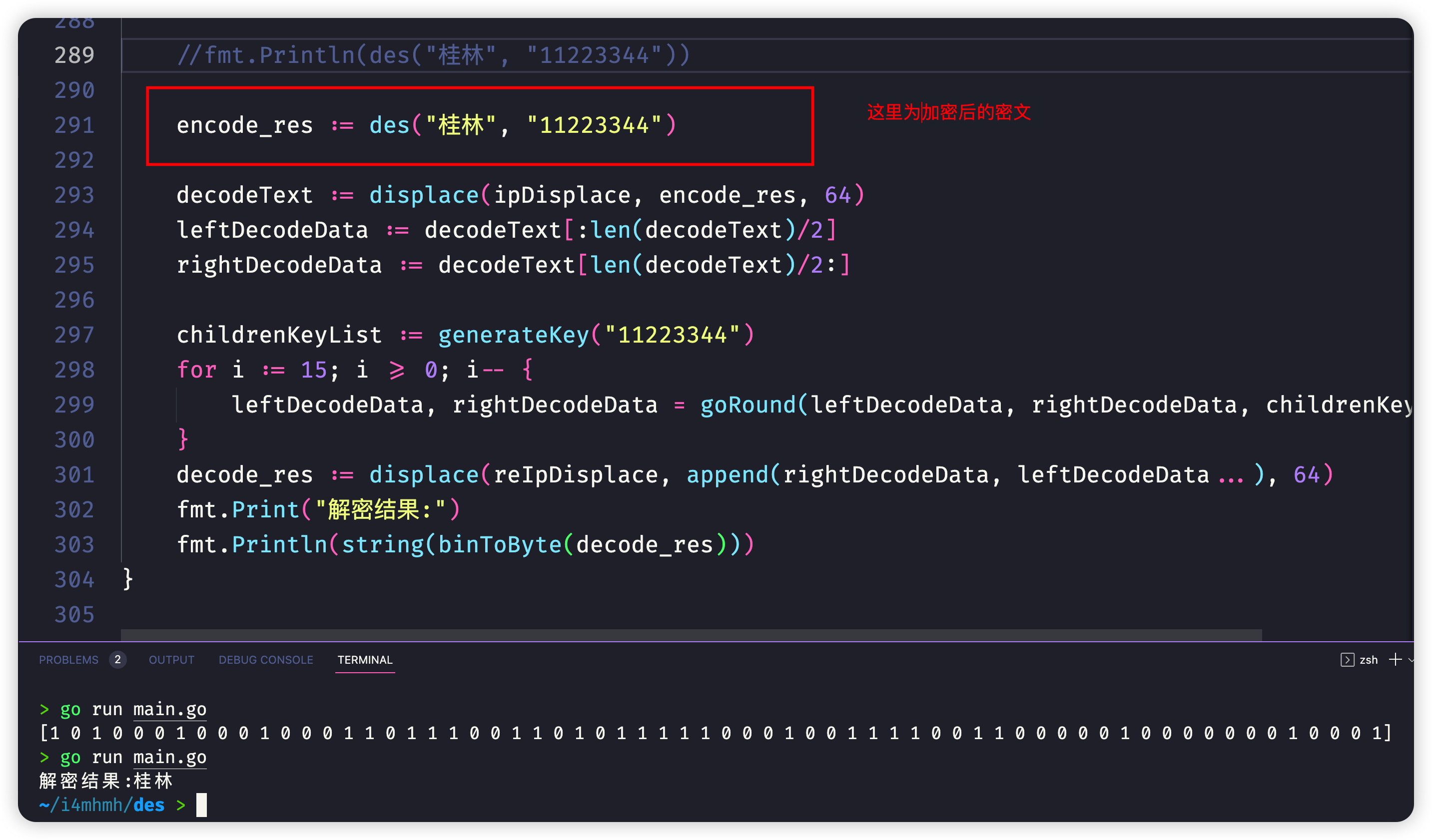Click leftDecodeData declaration on line 294
The image size is (1432, 840).
272,230
